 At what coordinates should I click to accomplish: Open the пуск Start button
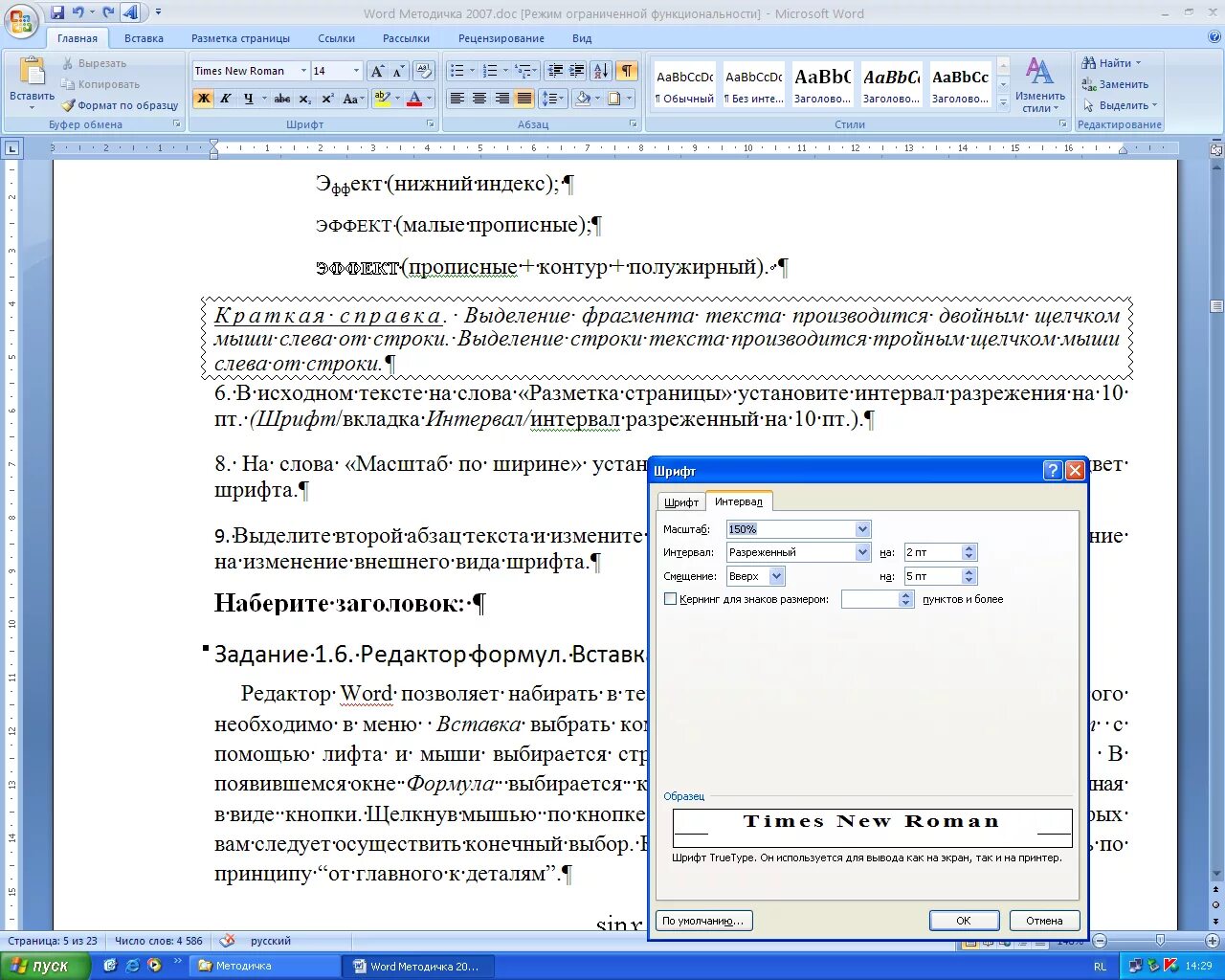click(44, 966)
